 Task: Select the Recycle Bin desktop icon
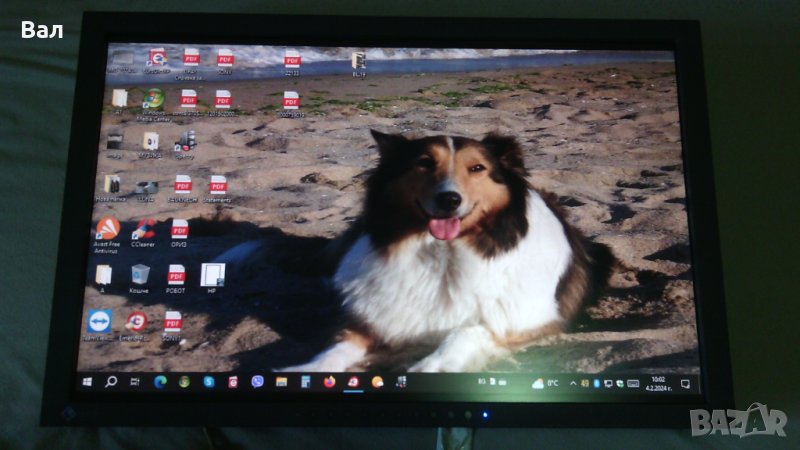(140, 274)
